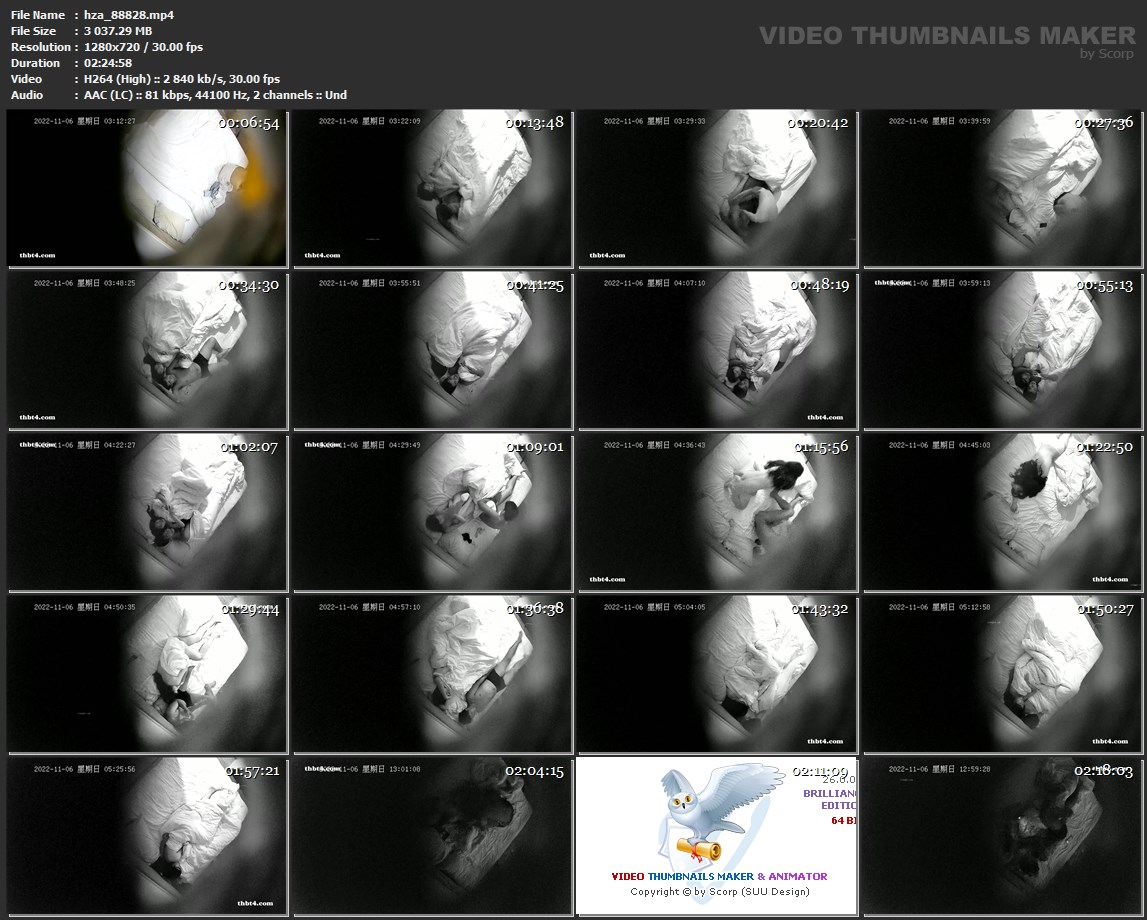The height and width of the screenshot is (920, 1147).
Task: Select the thumbnail stamped 01:02:07
Action: [x=147, y=512]
